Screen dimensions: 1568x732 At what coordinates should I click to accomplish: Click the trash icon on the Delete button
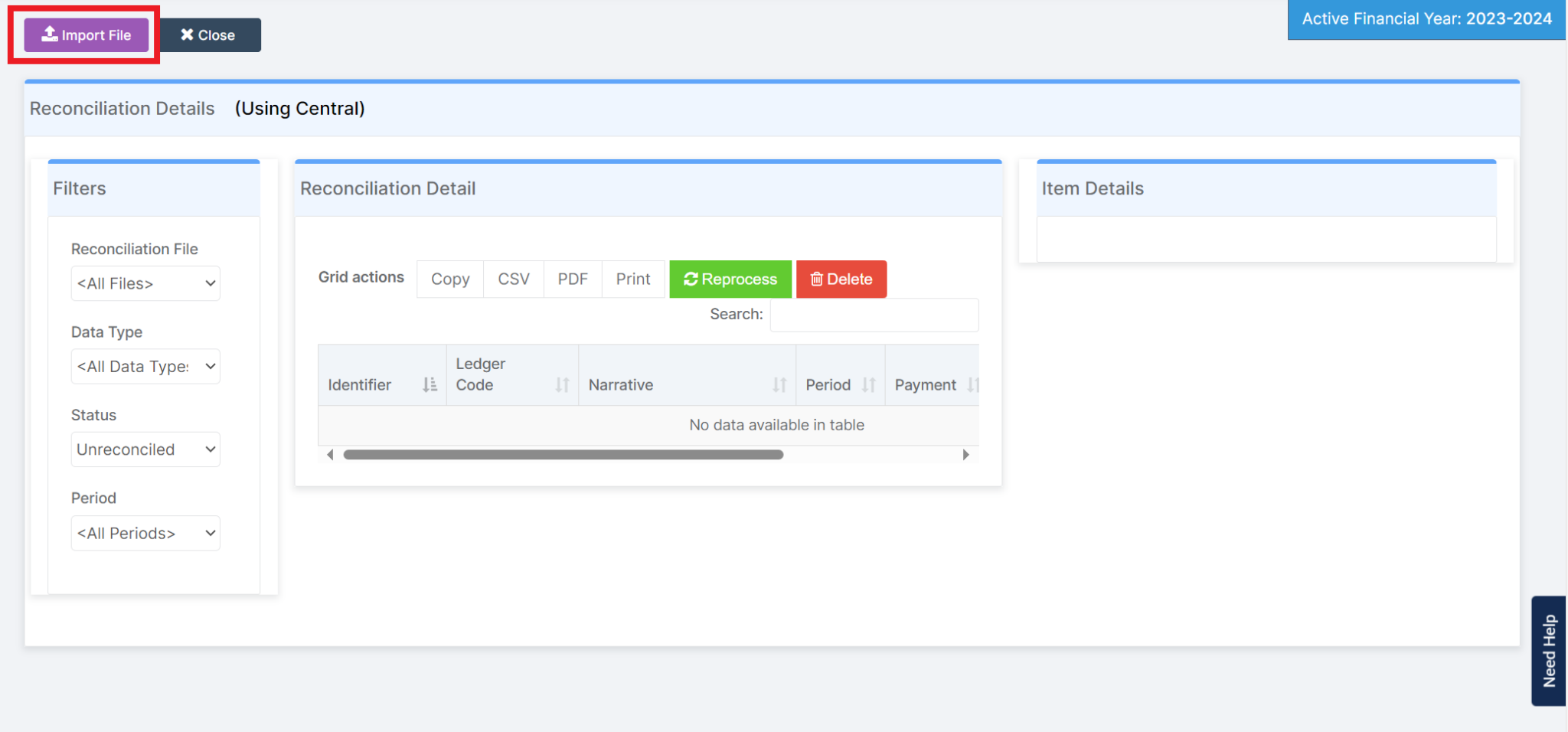(x=817, y=279)
